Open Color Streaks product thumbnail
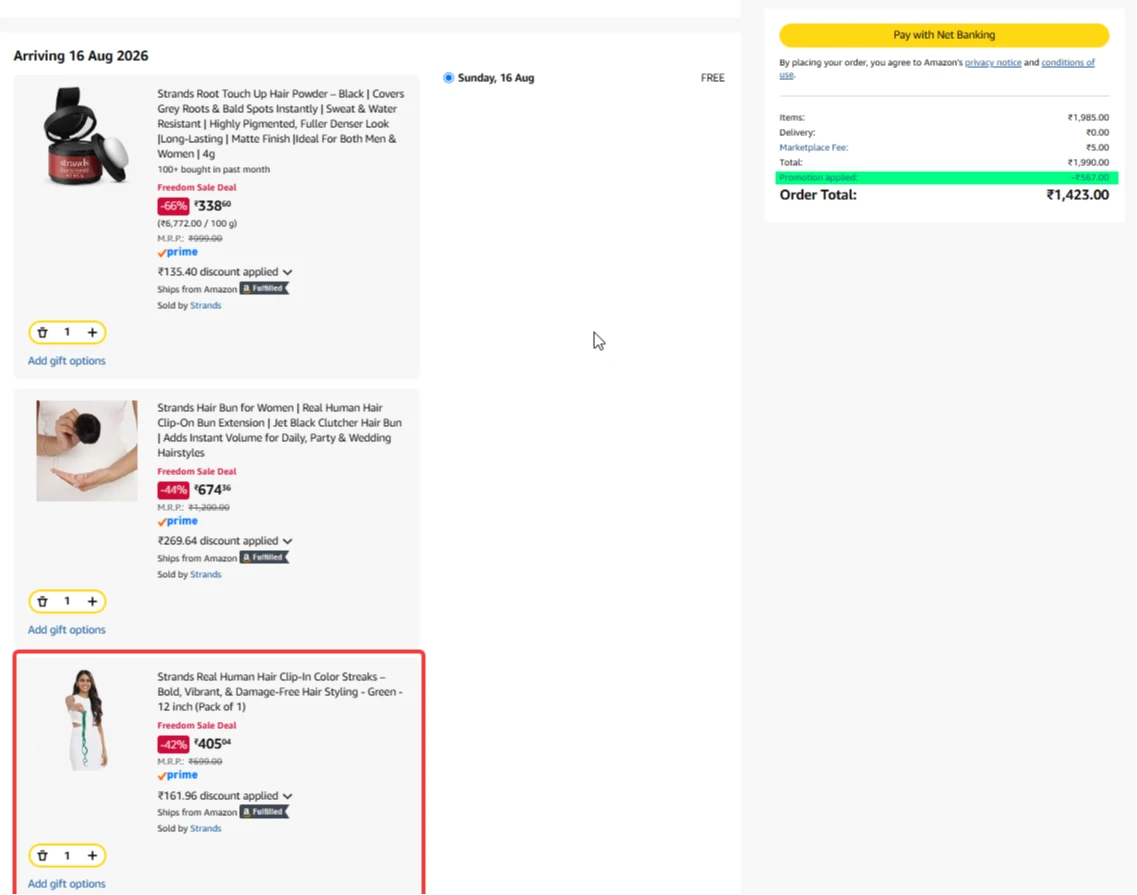This screenshot has height=895, width=1137. click(x=86, y=719)
